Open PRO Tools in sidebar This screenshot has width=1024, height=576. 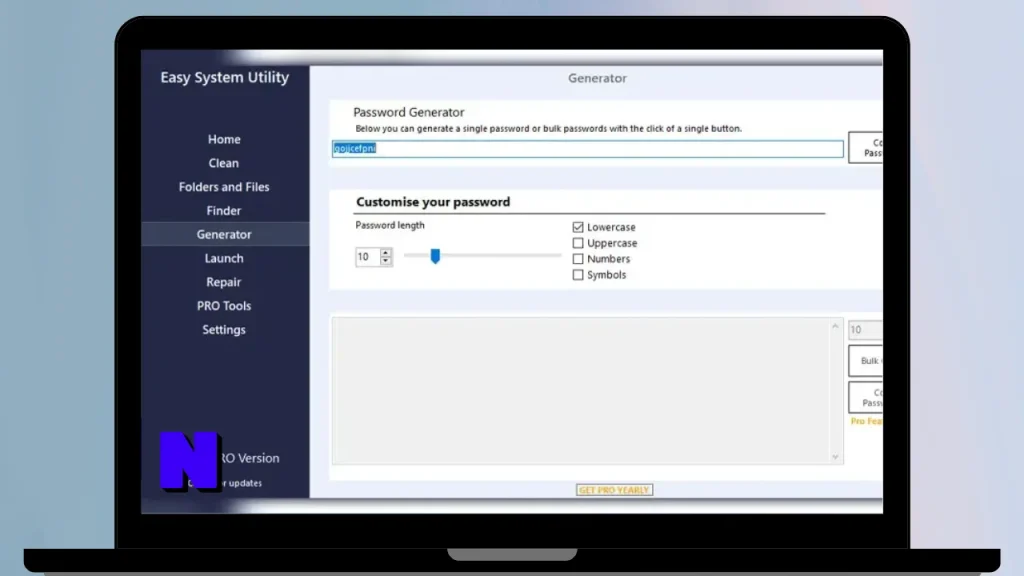point(224,306)
